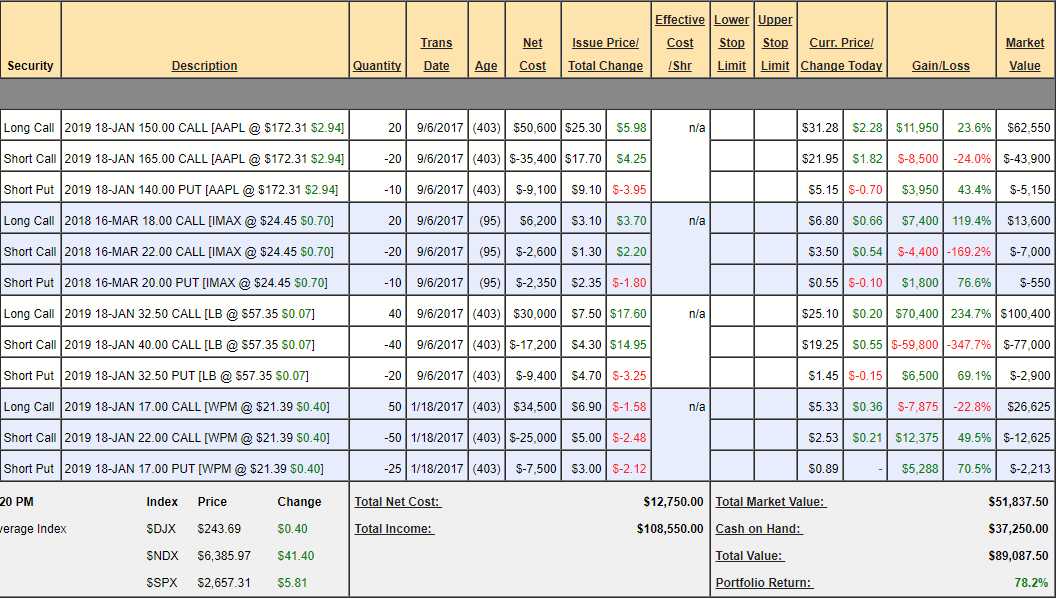1057x599 pixels.
Task: Click Lower Stop Limit cell for AAPL Long Call
Action: 732,128
